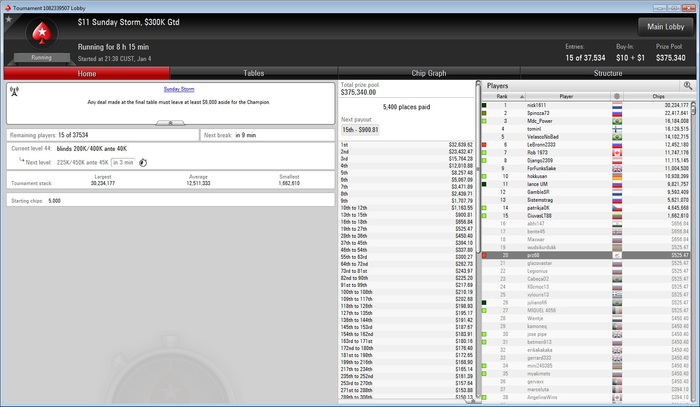Click the UK flag next to ForFunksSake
This screenshot has width=700, height=407.
[x=617, y=169]
